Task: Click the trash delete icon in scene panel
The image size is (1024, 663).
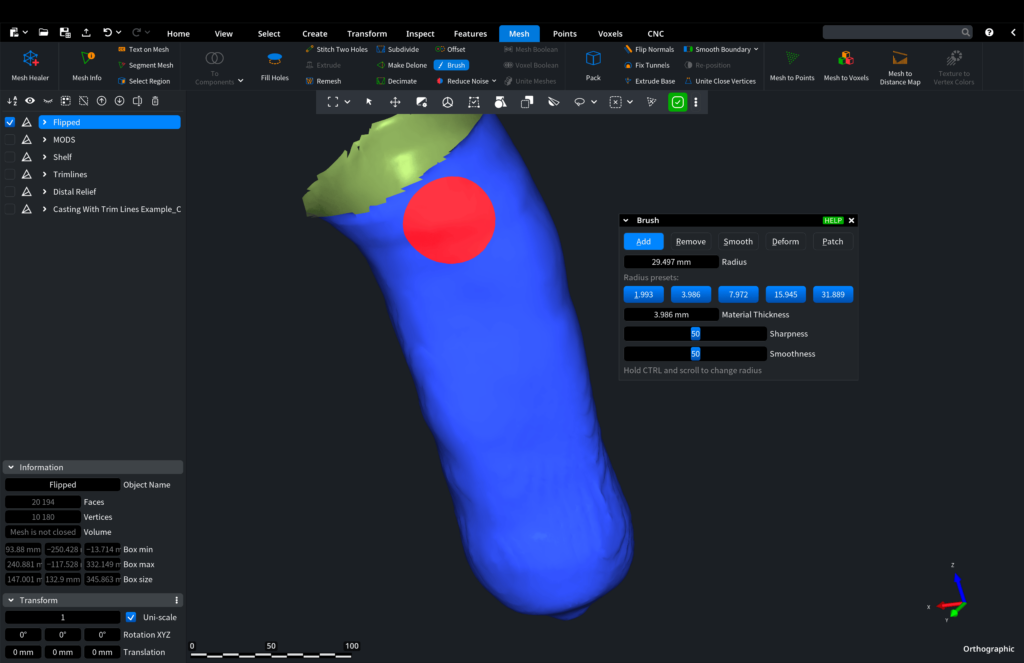Action: (155, 100)
